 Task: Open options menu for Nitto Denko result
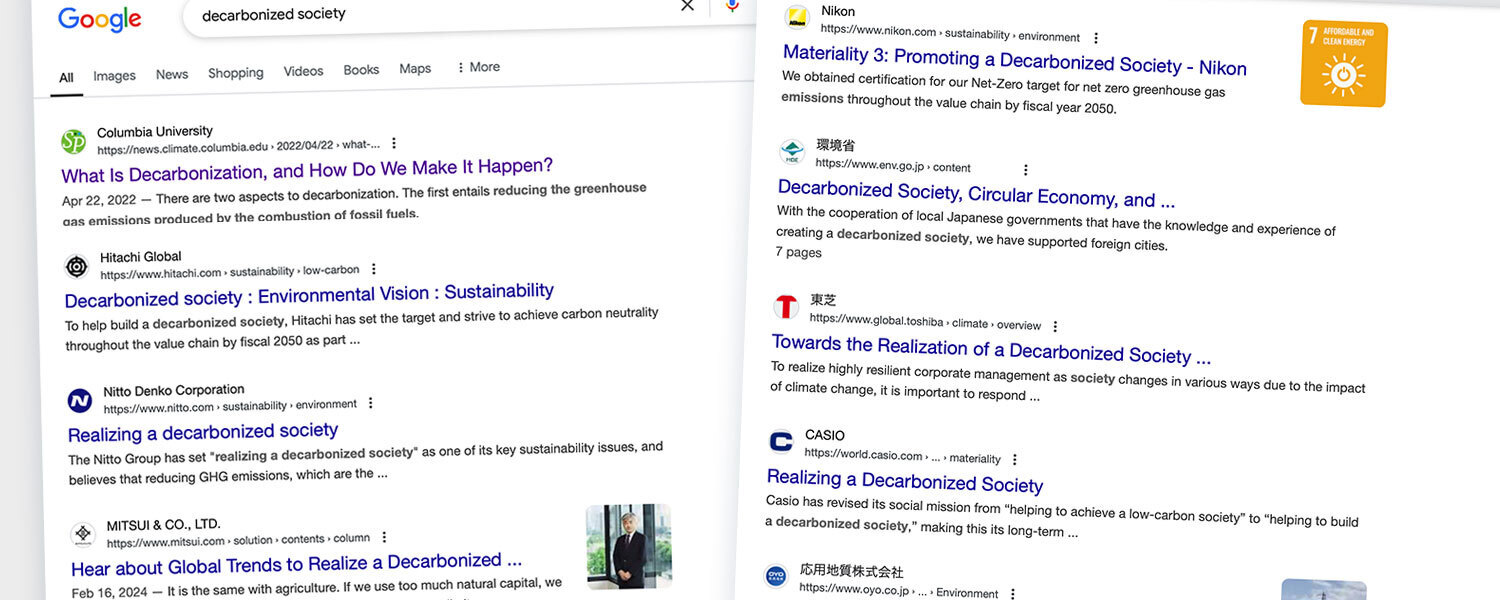click(x=371, y=403)
